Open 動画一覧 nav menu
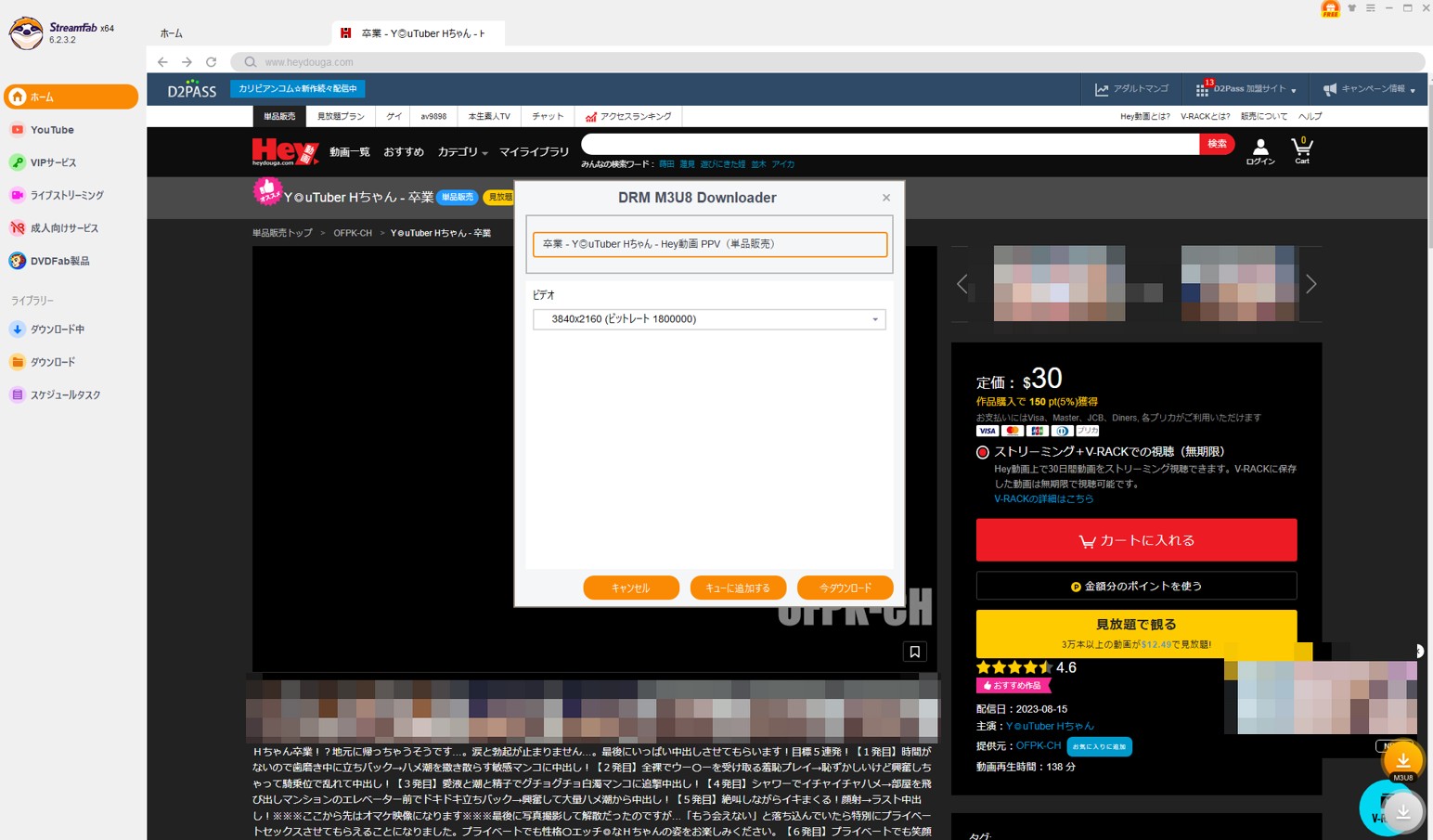The height and width of the screenshot is (840, 1433). [350, 152]
